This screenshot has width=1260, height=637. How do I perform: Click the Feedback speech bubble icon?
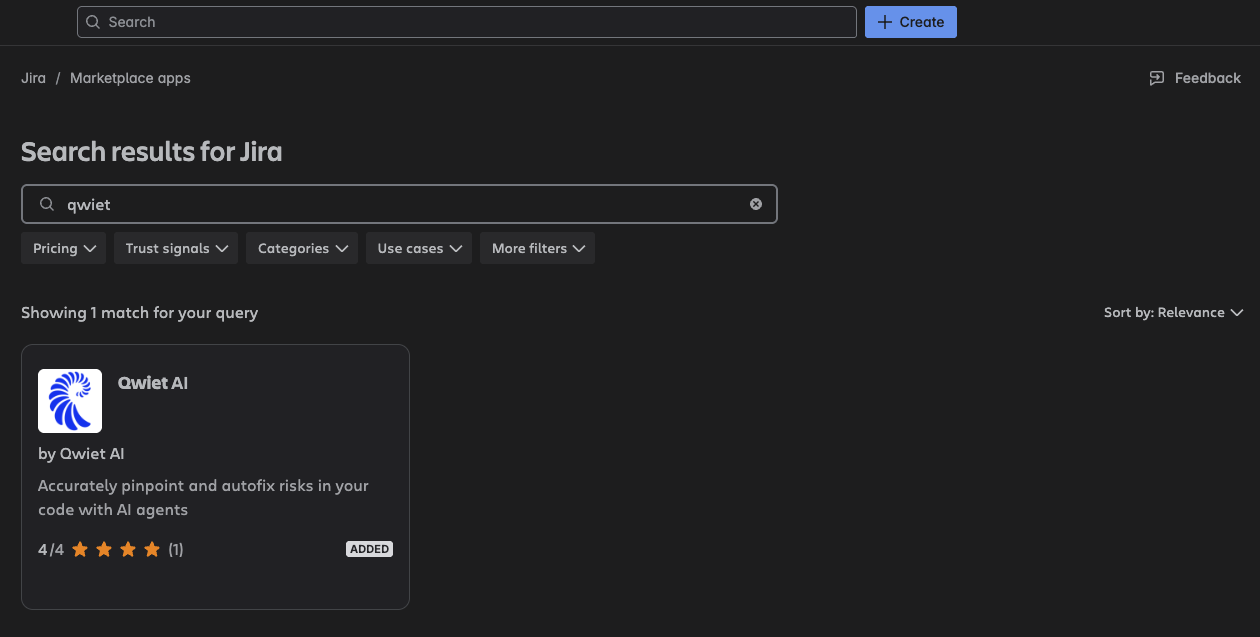[x=1157, y=78]
